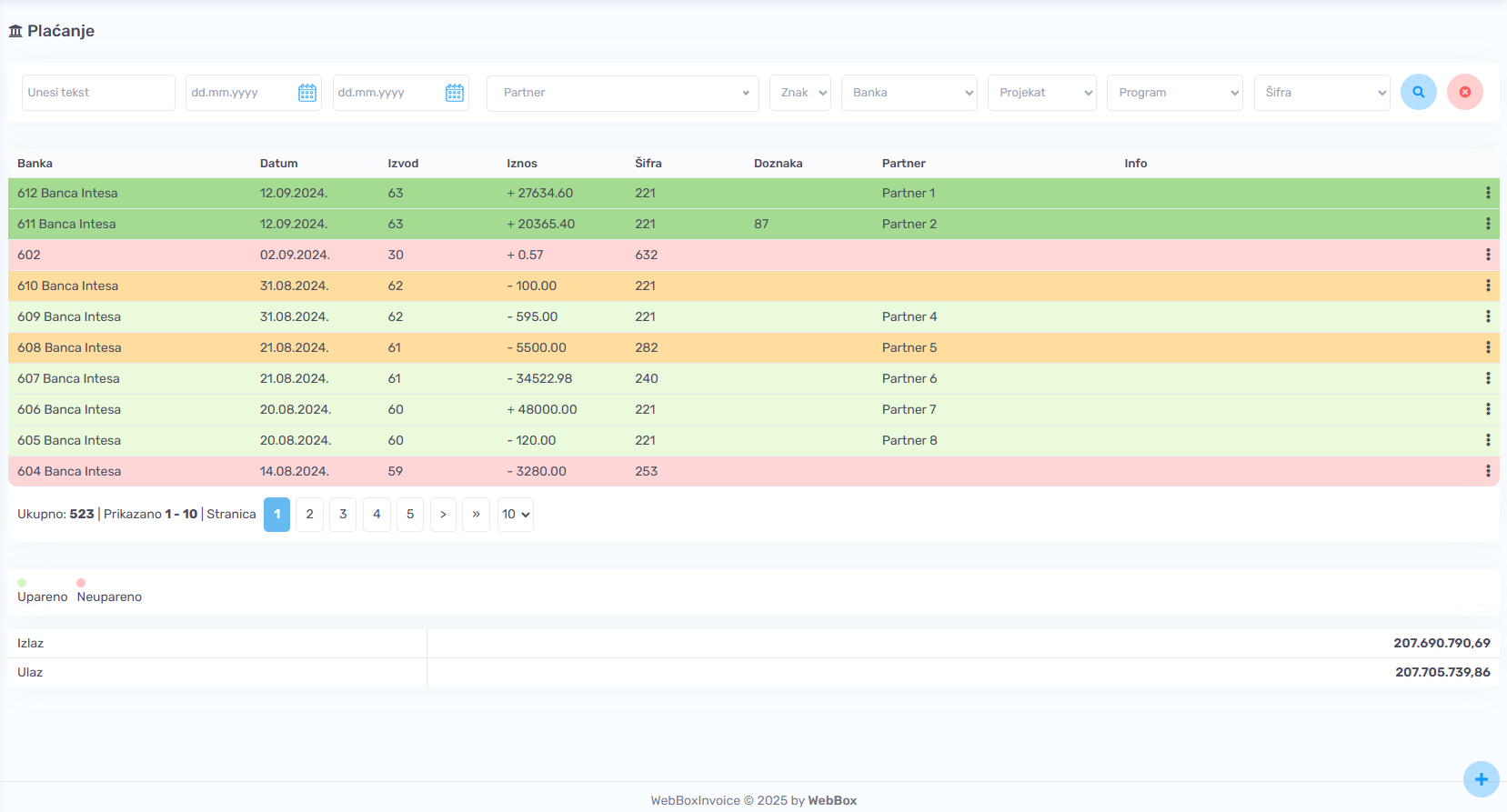
Task: Click Šifra value 282
Action: 647,347
